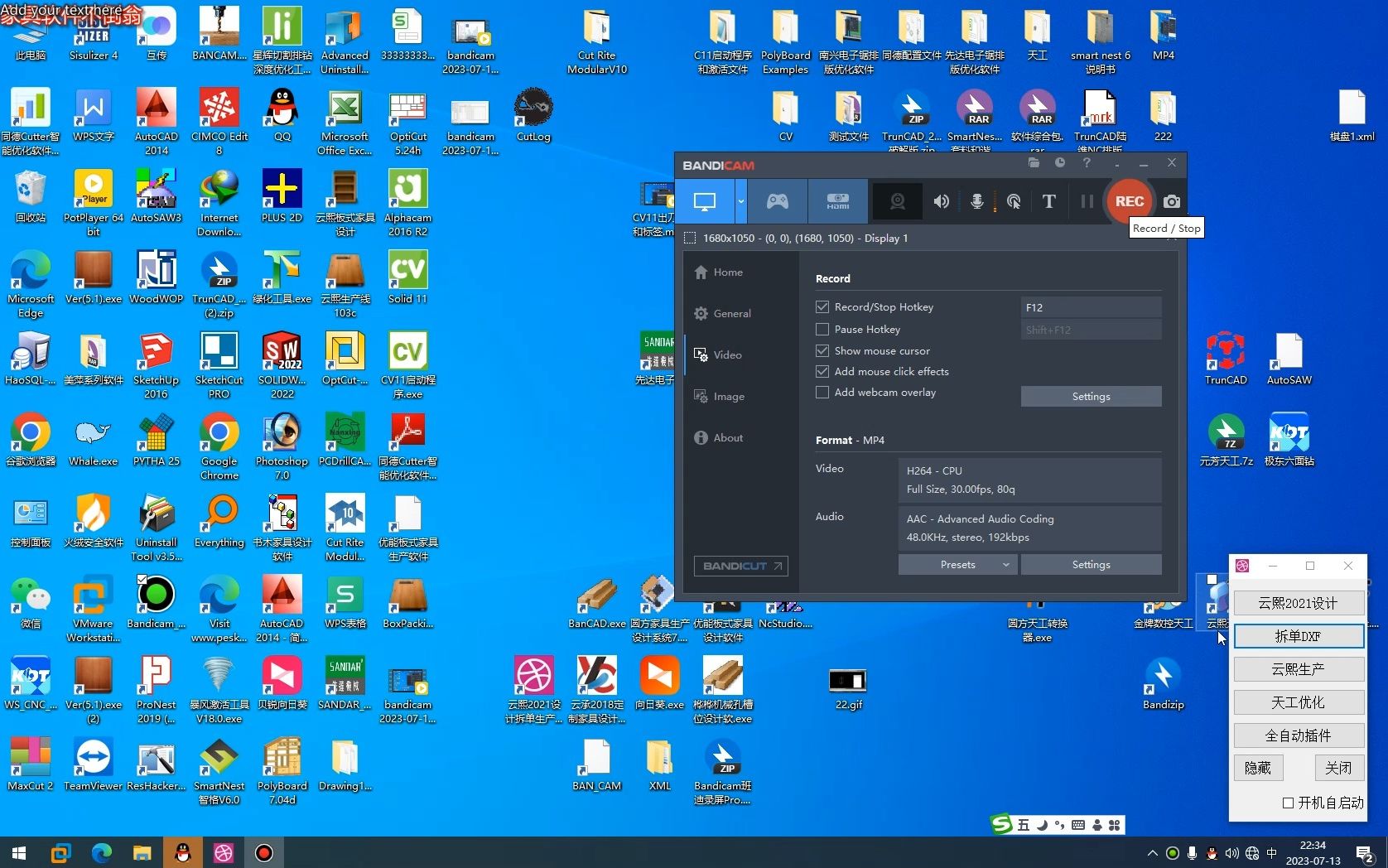Open the Windows Start menu
Viewport: 1388px width, 868px height.
(x=19, y=852)
